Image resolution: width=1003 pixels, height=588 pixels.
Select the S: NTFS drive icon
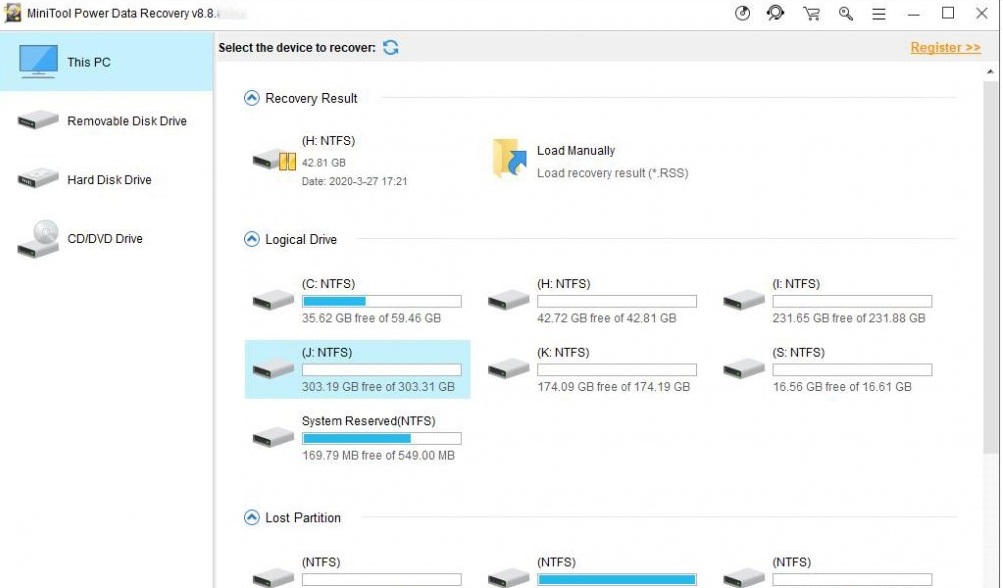(744, 369)
